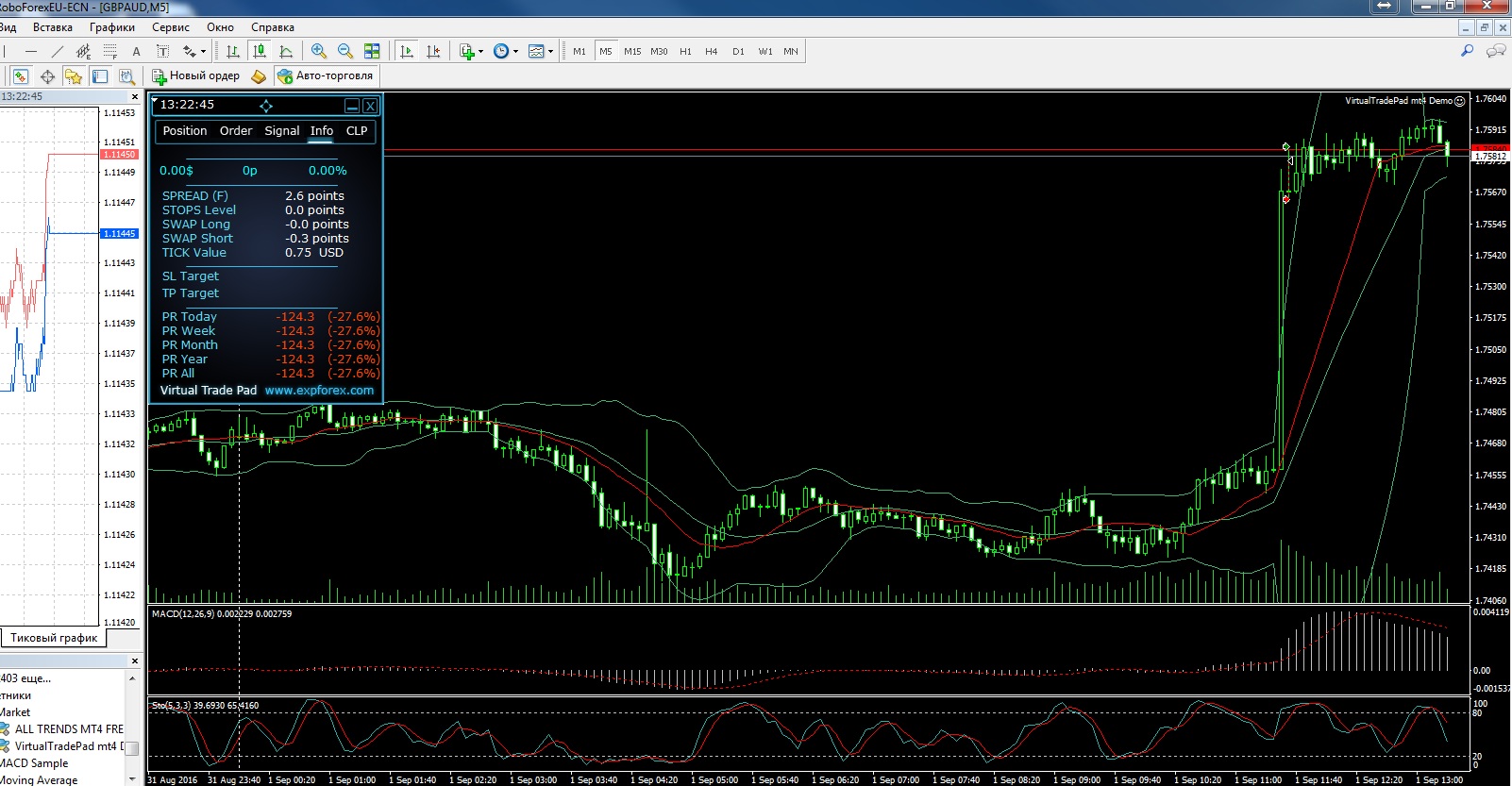
Task: Select ALL TRENDS MT4 FRE in Navigator
Action: (69, 729)
